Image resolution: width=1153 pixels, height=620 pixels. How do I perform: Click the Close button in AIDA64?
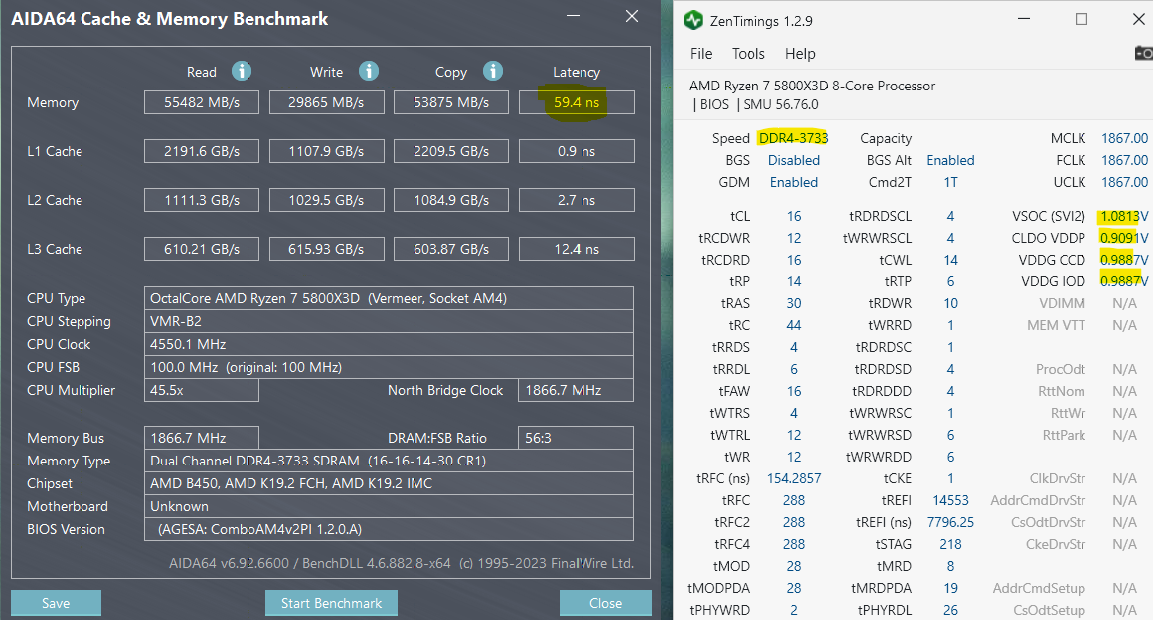click(605, 603)
